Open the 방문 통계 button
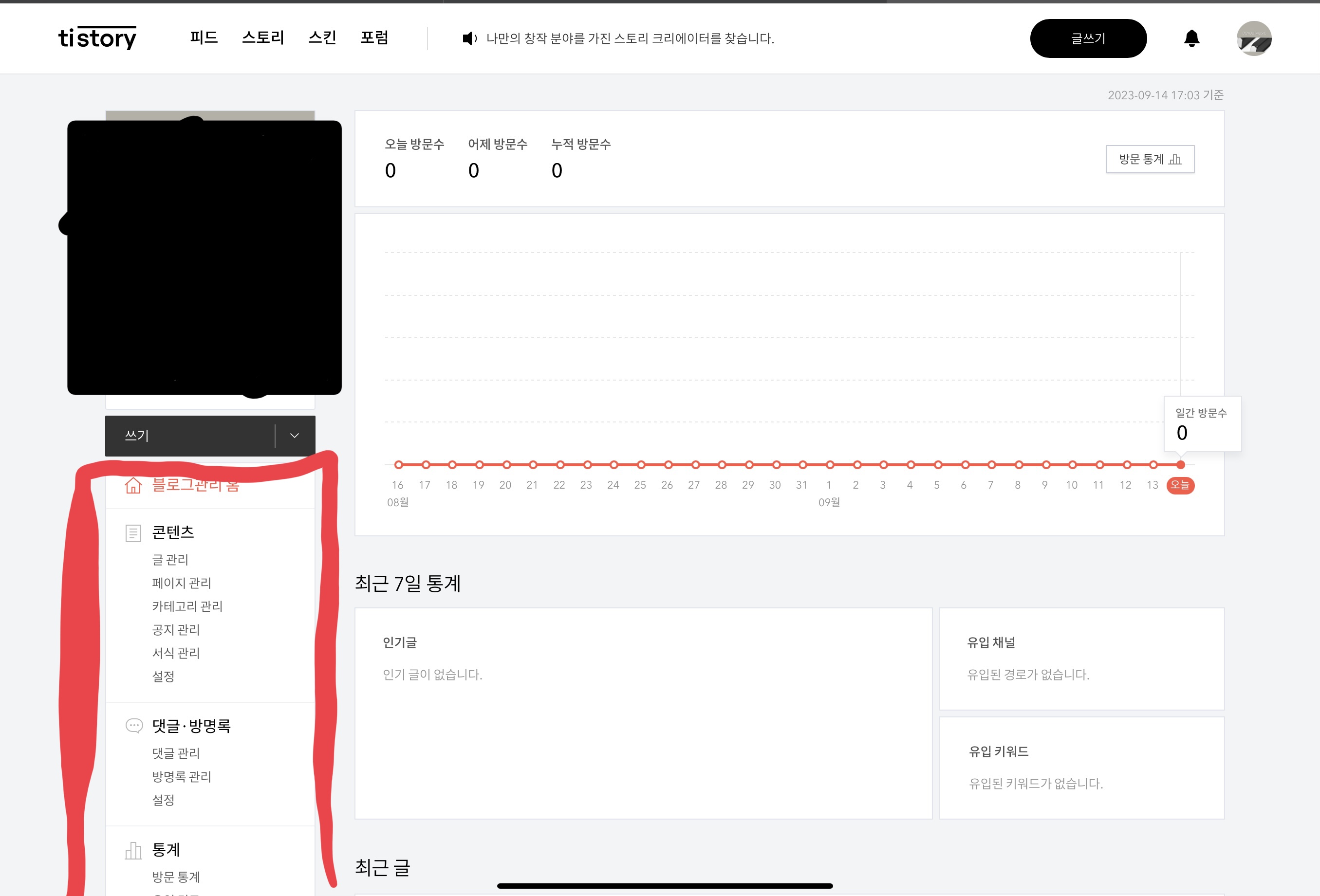This screenshot has width=1320, height=896. pyautogui.click(x=1150, y=160)
